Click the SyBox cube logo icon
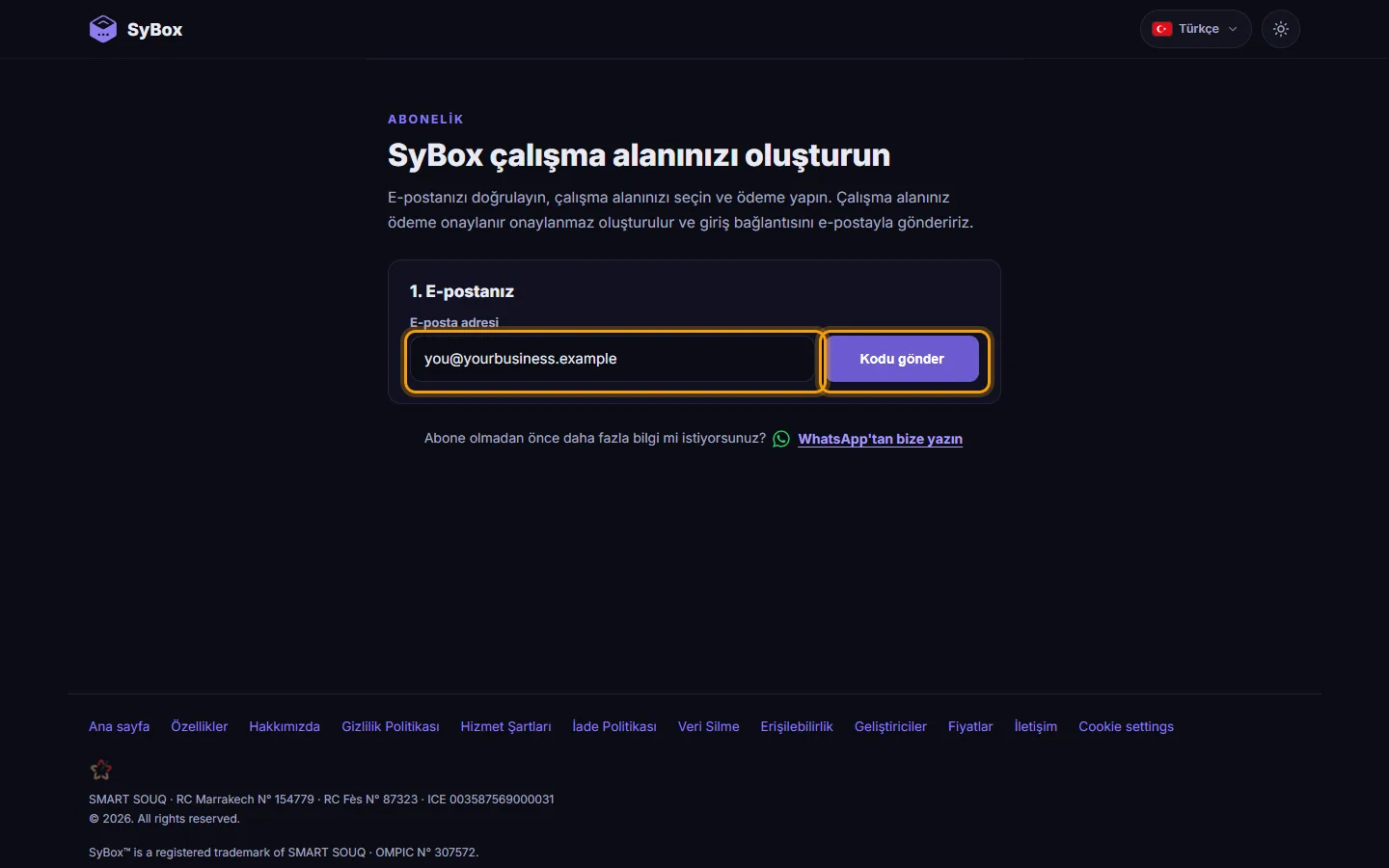Image resolution: width=1389 pixels, height=868 pixels. (x=103, y=29)
